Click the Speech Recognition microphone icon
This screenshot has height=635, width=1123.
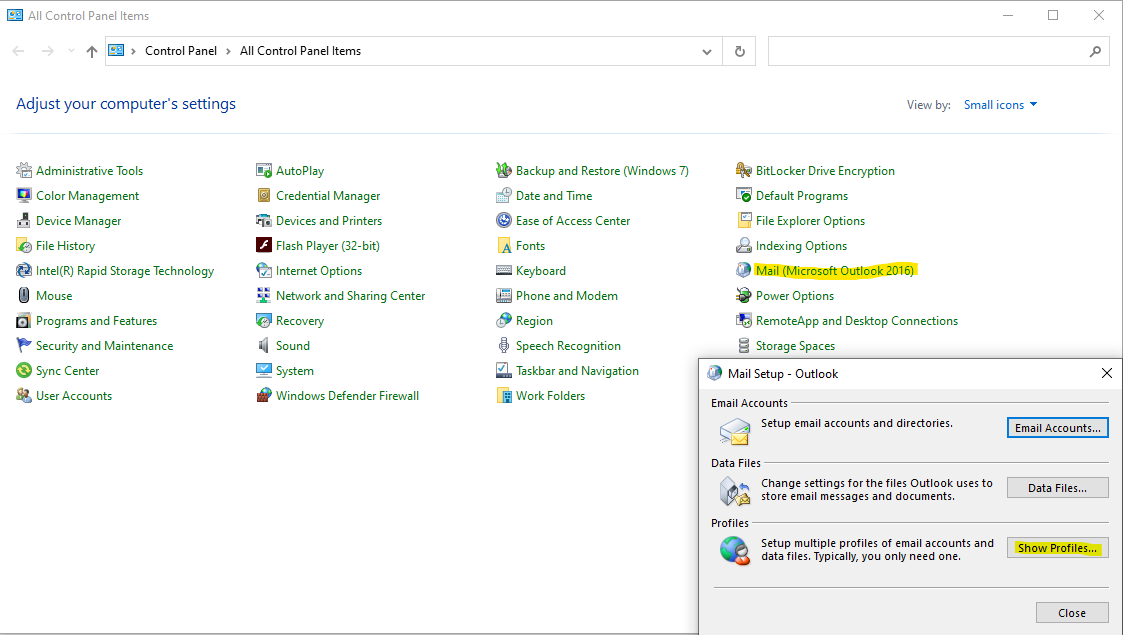[x=504, y=346]
